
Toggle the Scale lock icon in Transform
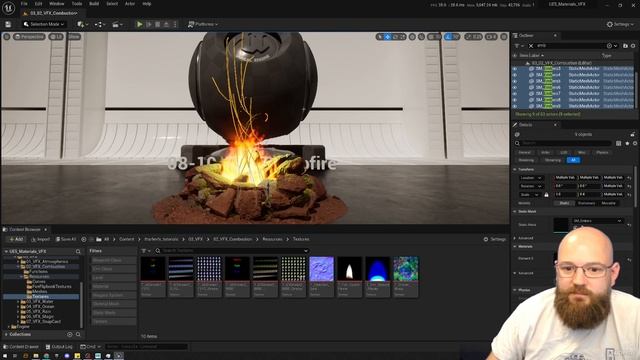pos(547,195)
